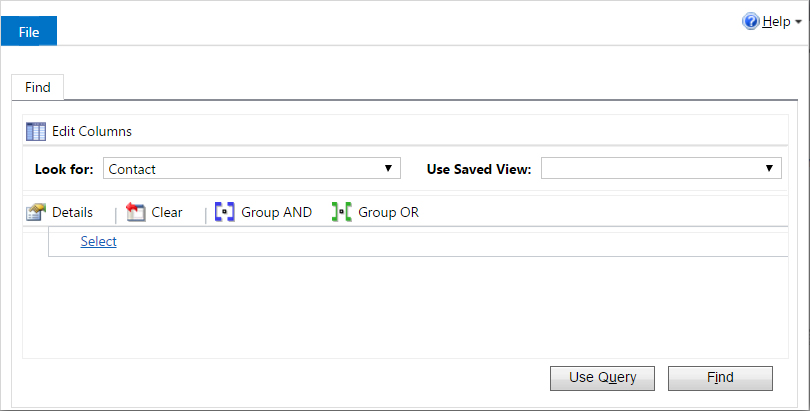The width and height of the screenshot is (810, 411).
Task: Expand the Help menu arrow
Action: [x=798, y=22]
